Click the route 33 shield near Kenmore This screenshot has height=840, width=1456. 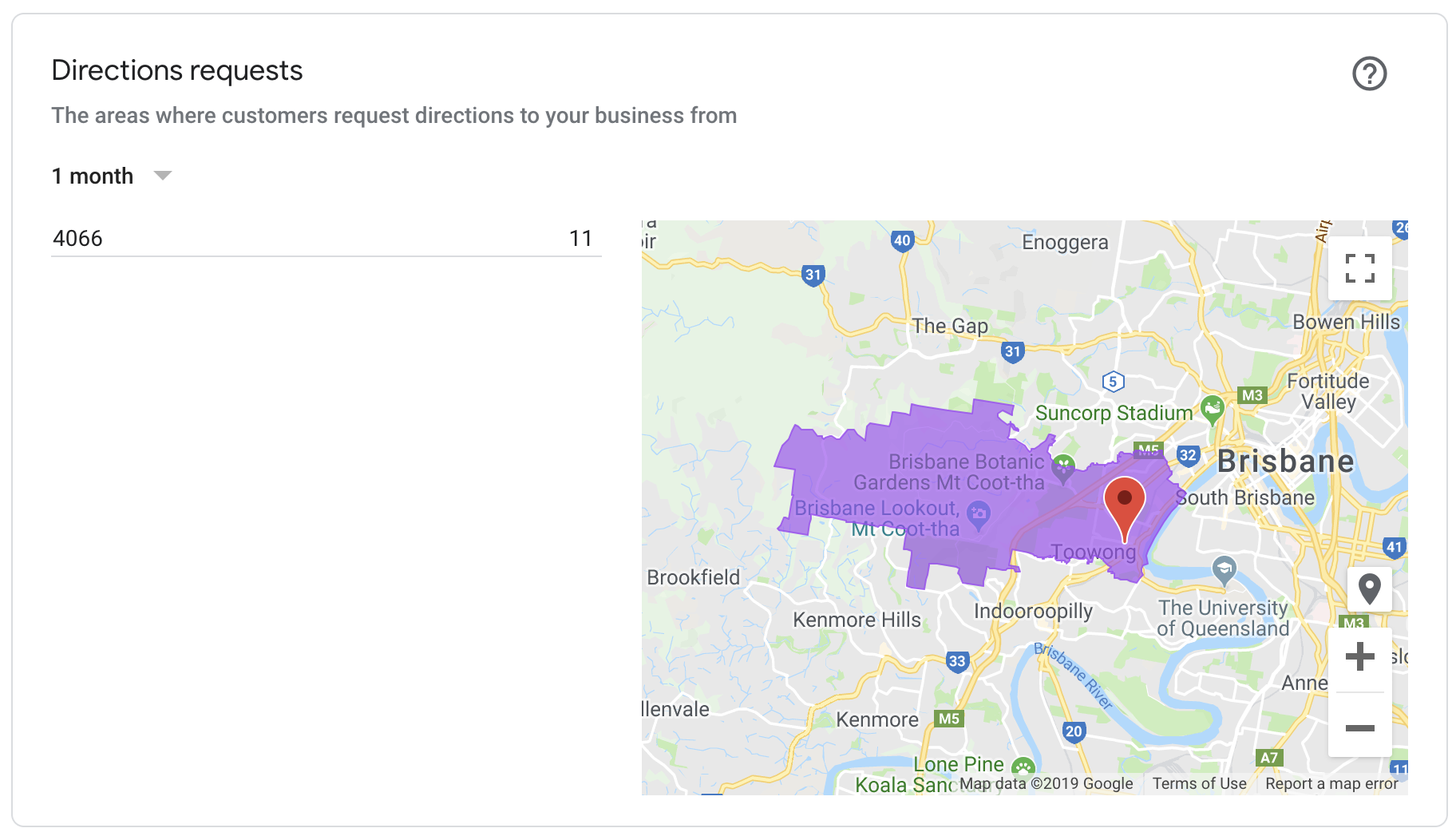pyautogui.click(x=957, y=661)
